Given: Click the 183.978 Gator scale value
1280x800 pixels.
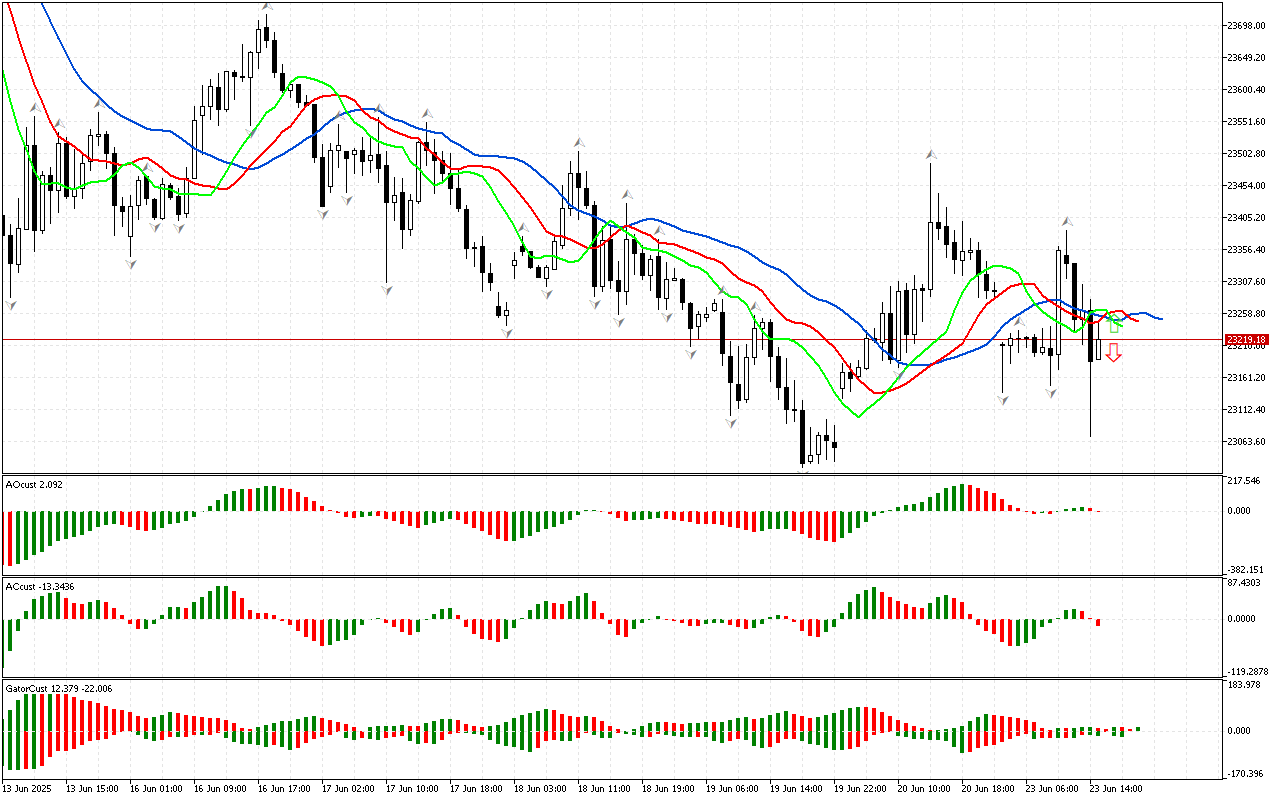Looking at the screenshot, I should click(1245, 685).
